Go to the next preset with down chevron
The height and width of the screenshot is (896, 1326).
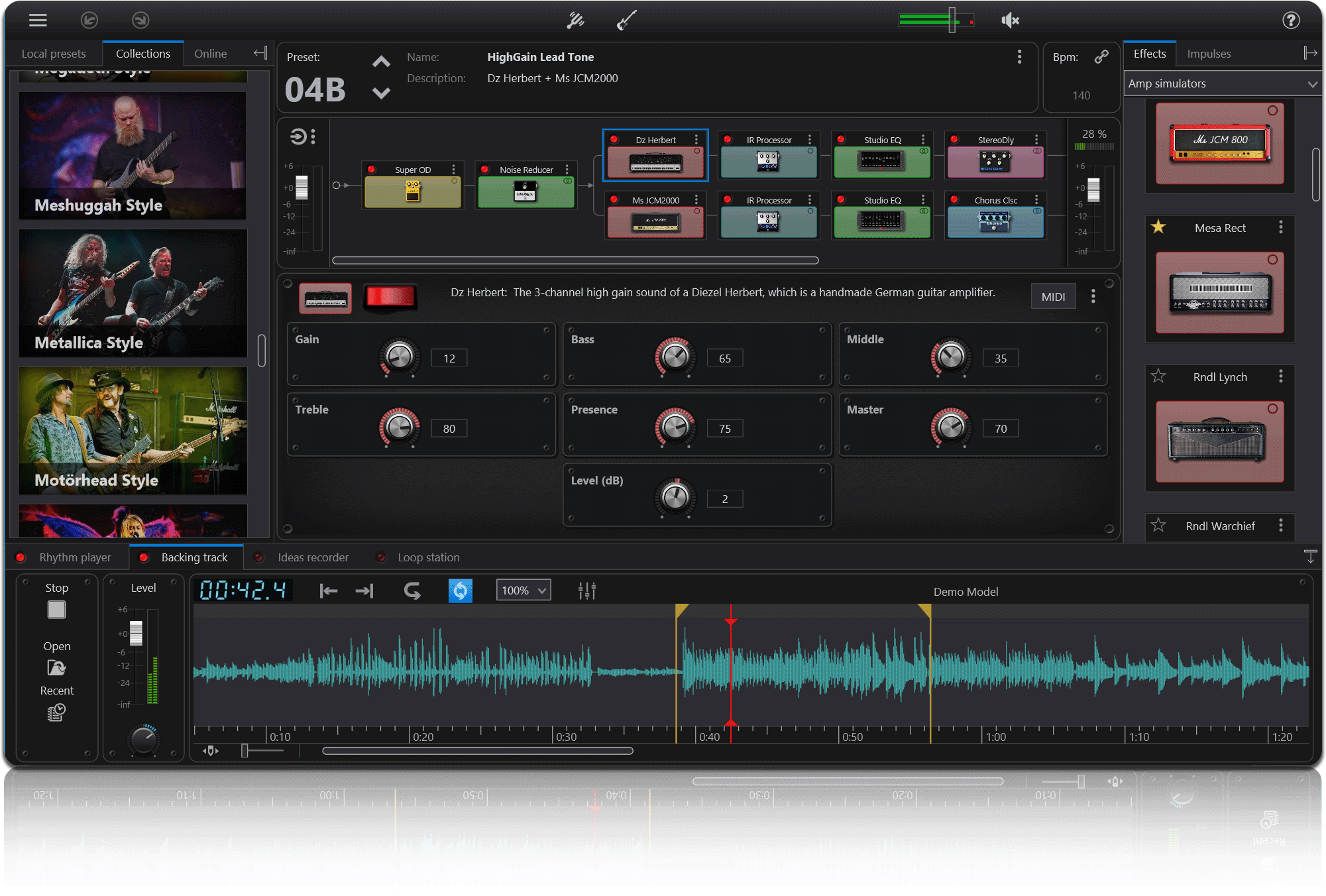pyautogui.click(x=381, y=93)
